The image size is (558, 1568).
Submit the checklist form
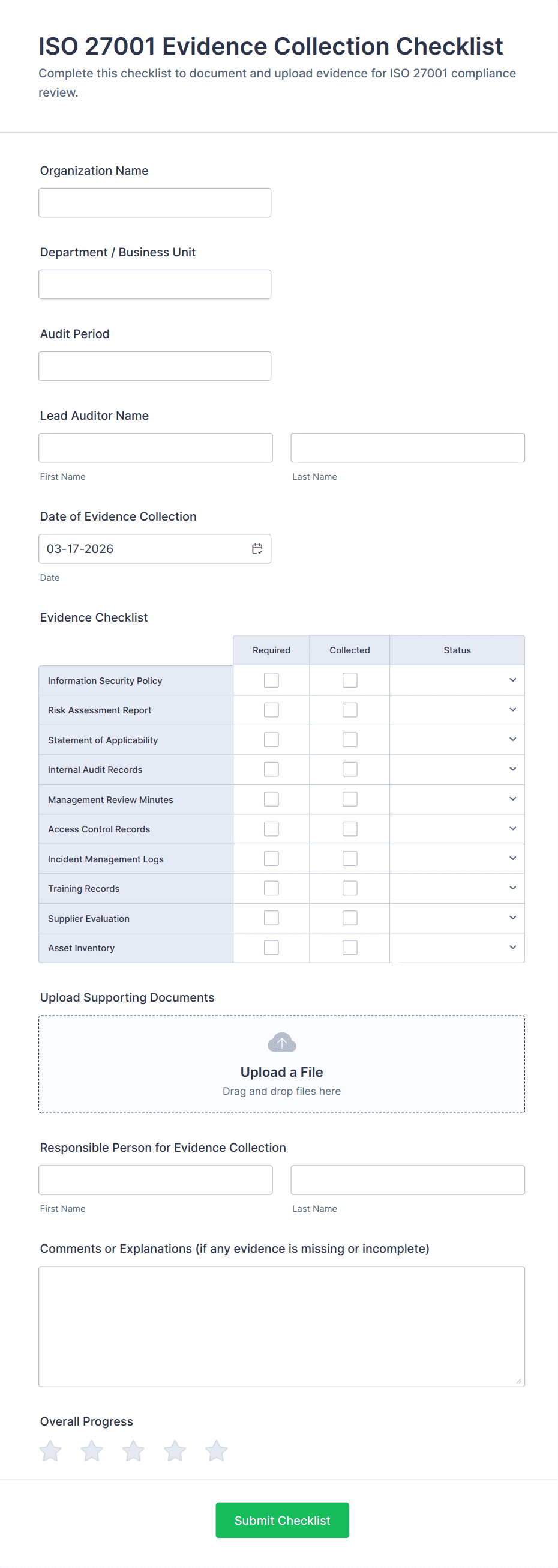[x=282, y=1520]
